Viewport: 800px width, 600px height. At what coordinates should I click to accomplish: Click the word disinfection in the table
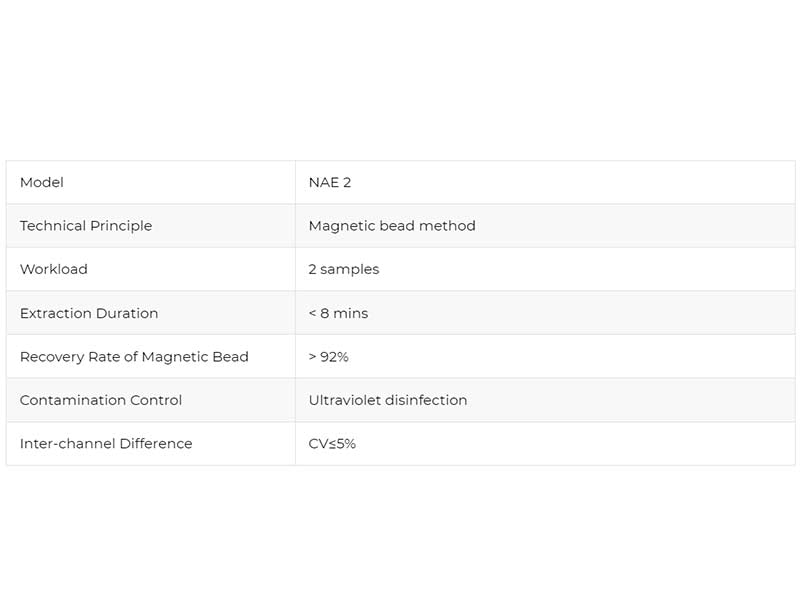tap(427, 400)
